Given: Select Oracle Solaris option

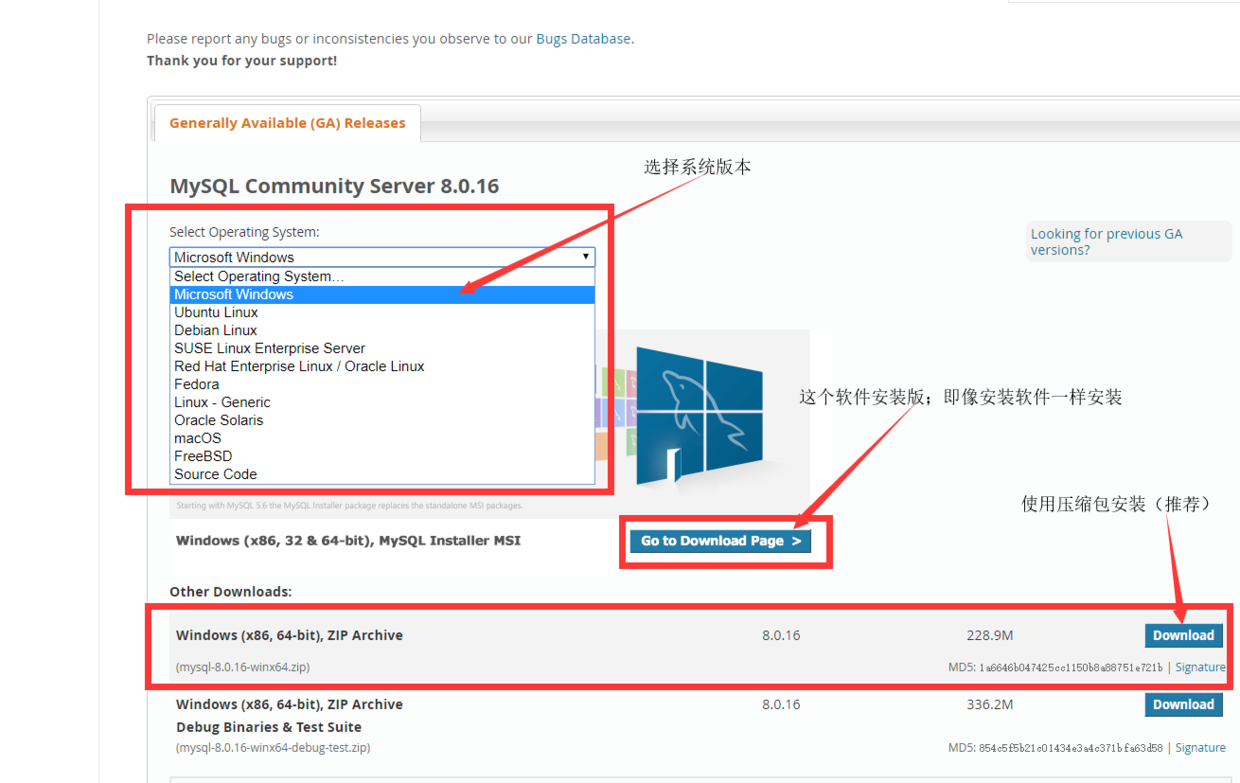Looking at the screenshot, I should pyautogui.click(x=382, y=420).
